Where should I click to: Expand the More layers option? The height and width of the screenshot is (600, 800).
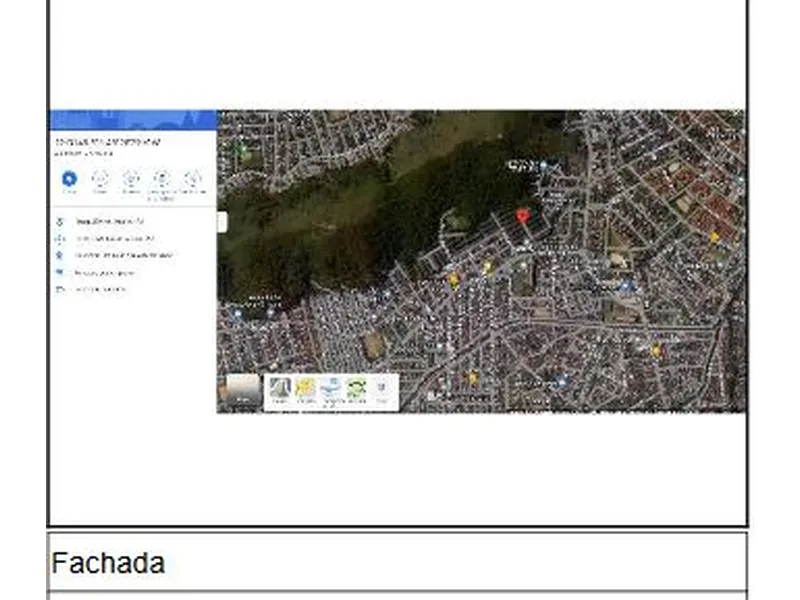[382, 390]
